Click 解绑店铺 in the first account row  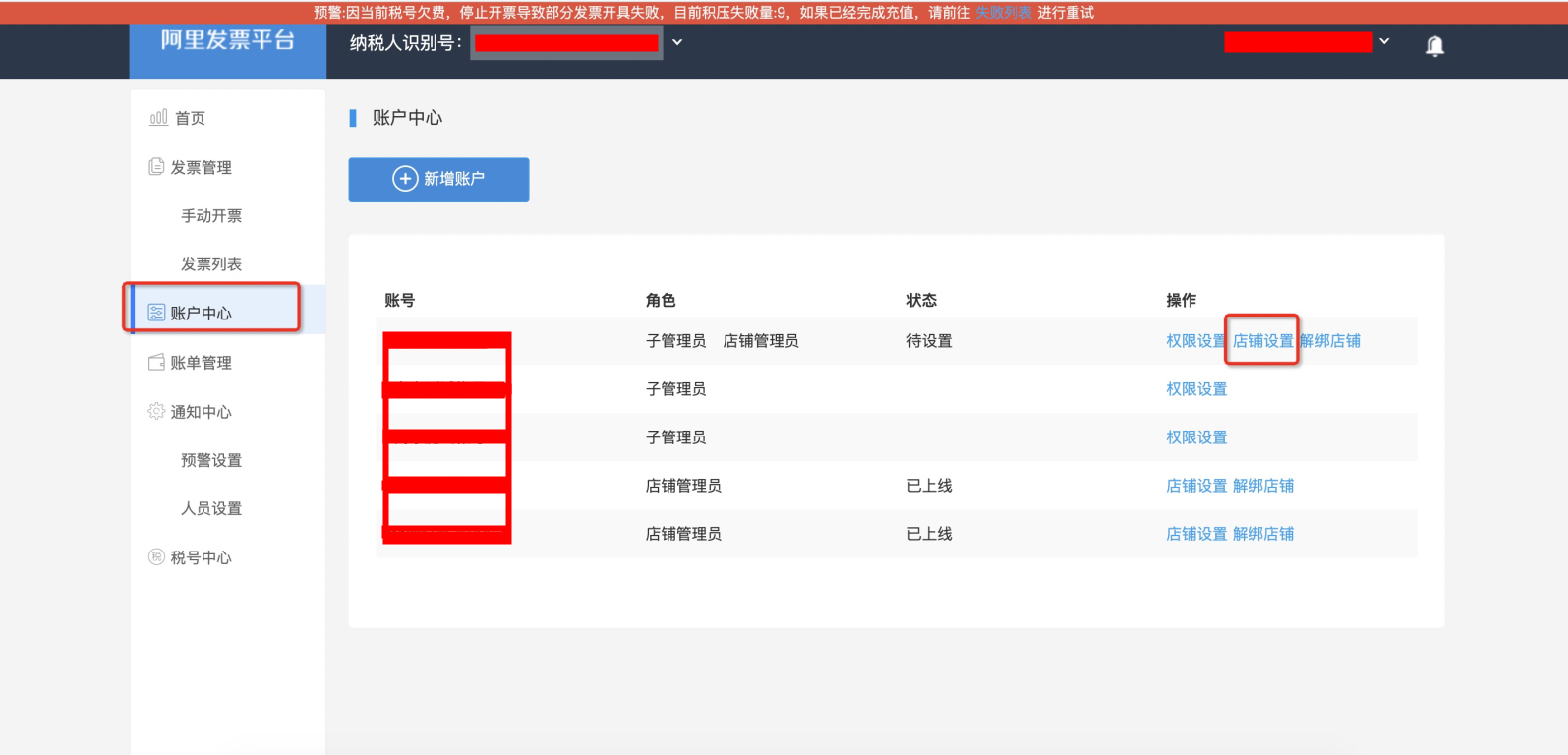click(x=1330, y=341)
